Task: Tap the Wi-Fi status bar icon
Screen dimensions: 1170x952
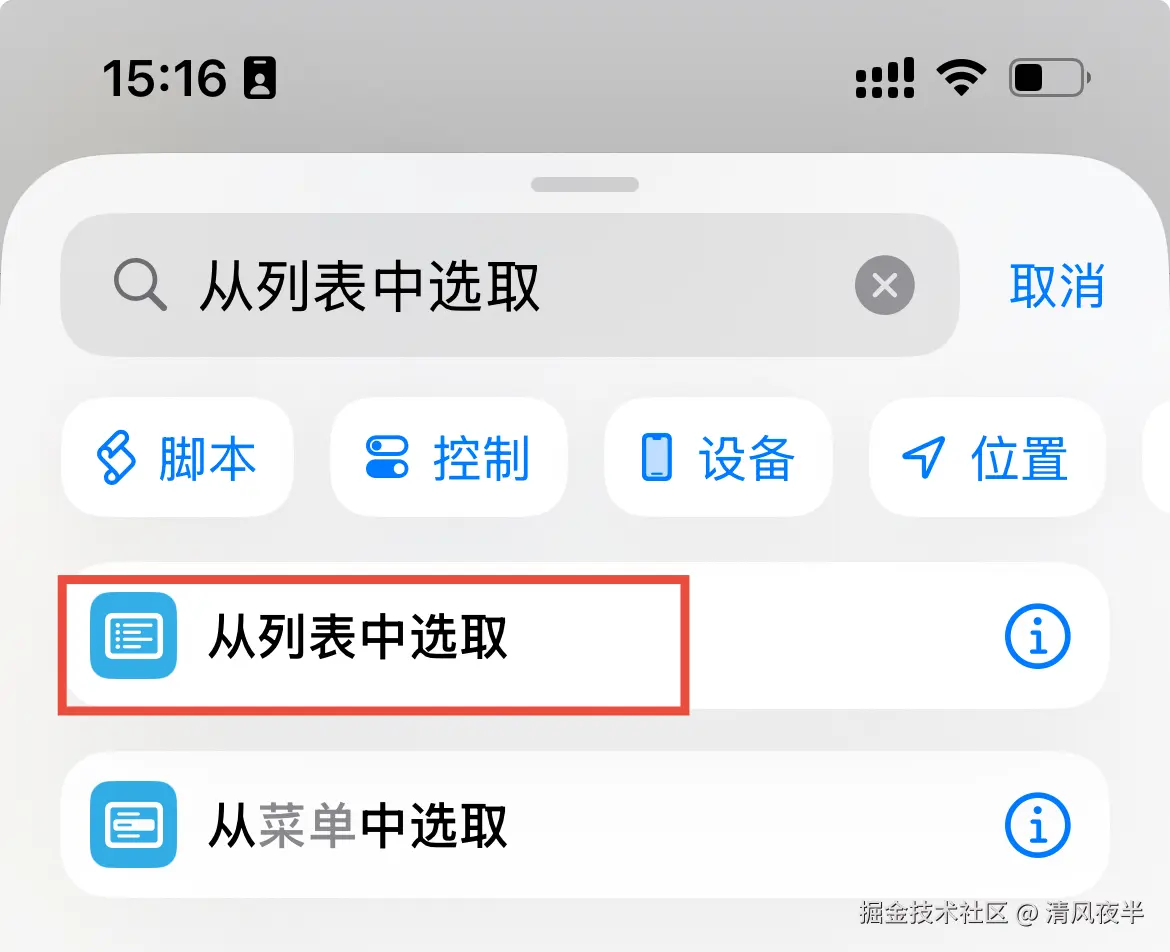Action: point(961,77)
